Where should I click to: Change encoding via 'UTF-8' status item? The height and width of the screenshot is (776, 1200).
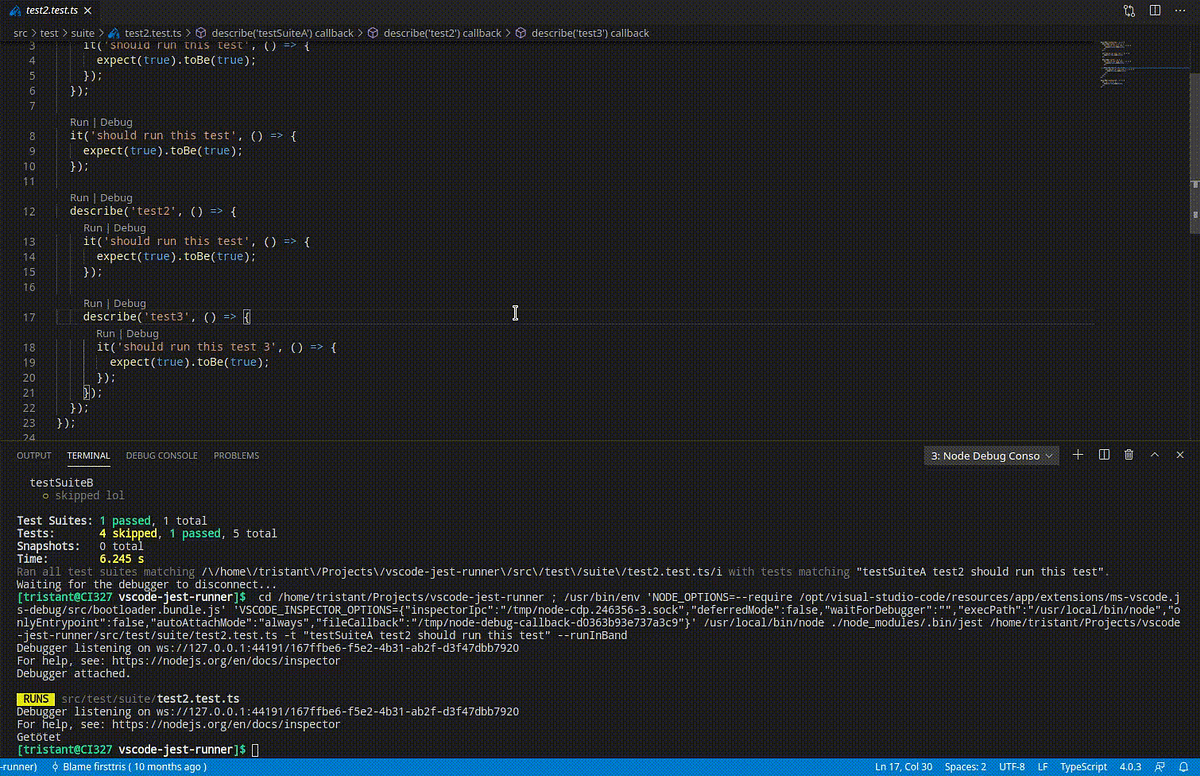coord(1011,767)
